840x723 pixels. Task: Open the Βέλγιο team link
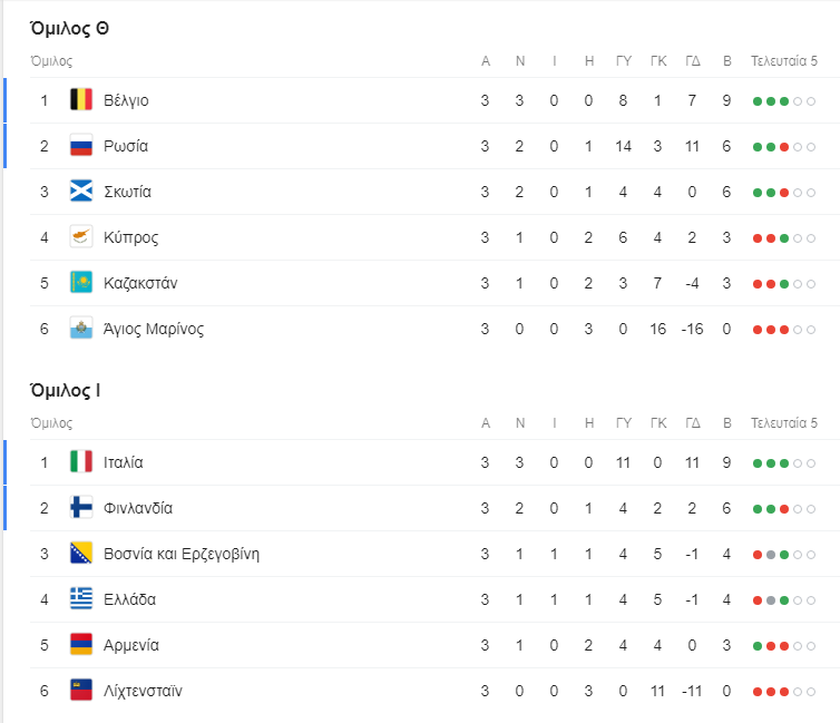pyautogui.click(x=126, y=100)
